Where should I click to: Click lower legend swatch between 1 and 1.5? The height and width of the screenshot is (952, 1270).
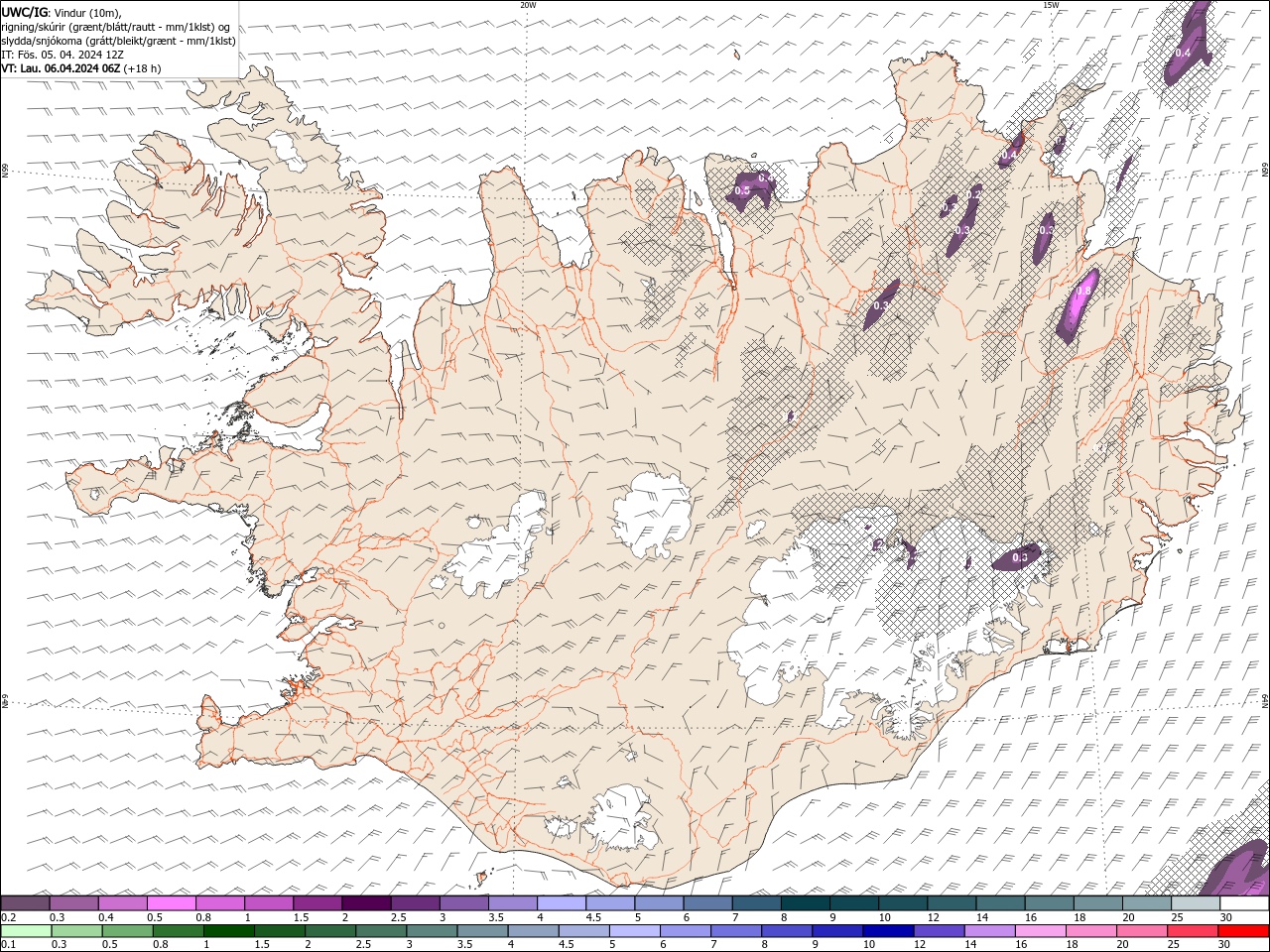228,931
